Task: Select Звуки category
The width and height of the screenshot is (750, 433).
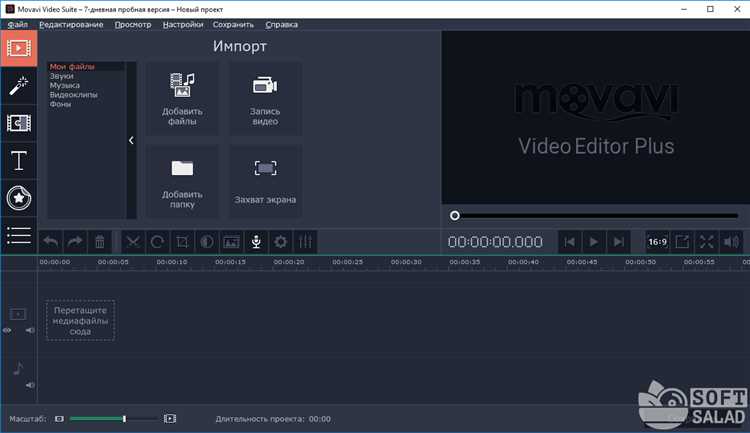Action: tap(62, 76)
